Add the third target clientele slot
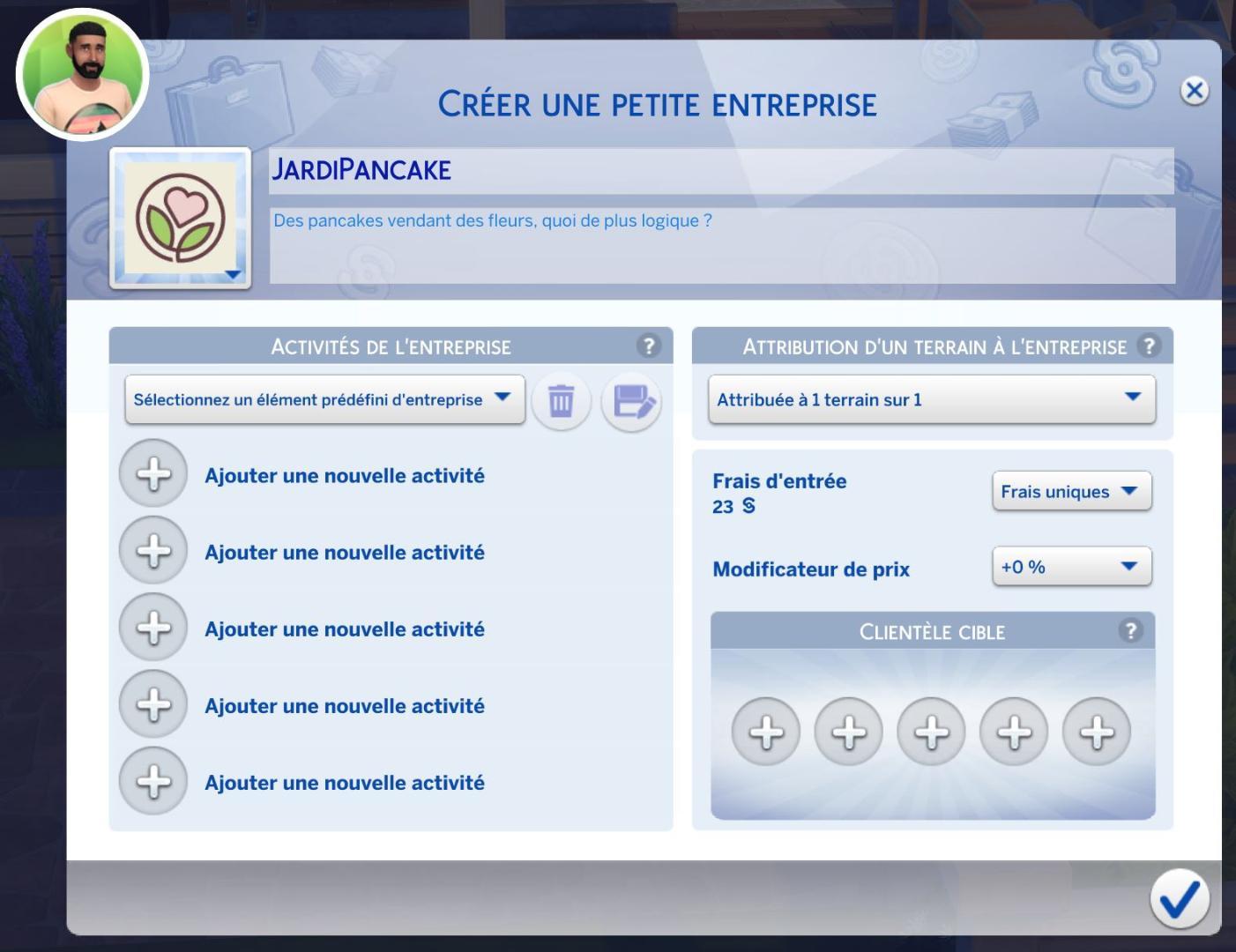 click(931, 732)
